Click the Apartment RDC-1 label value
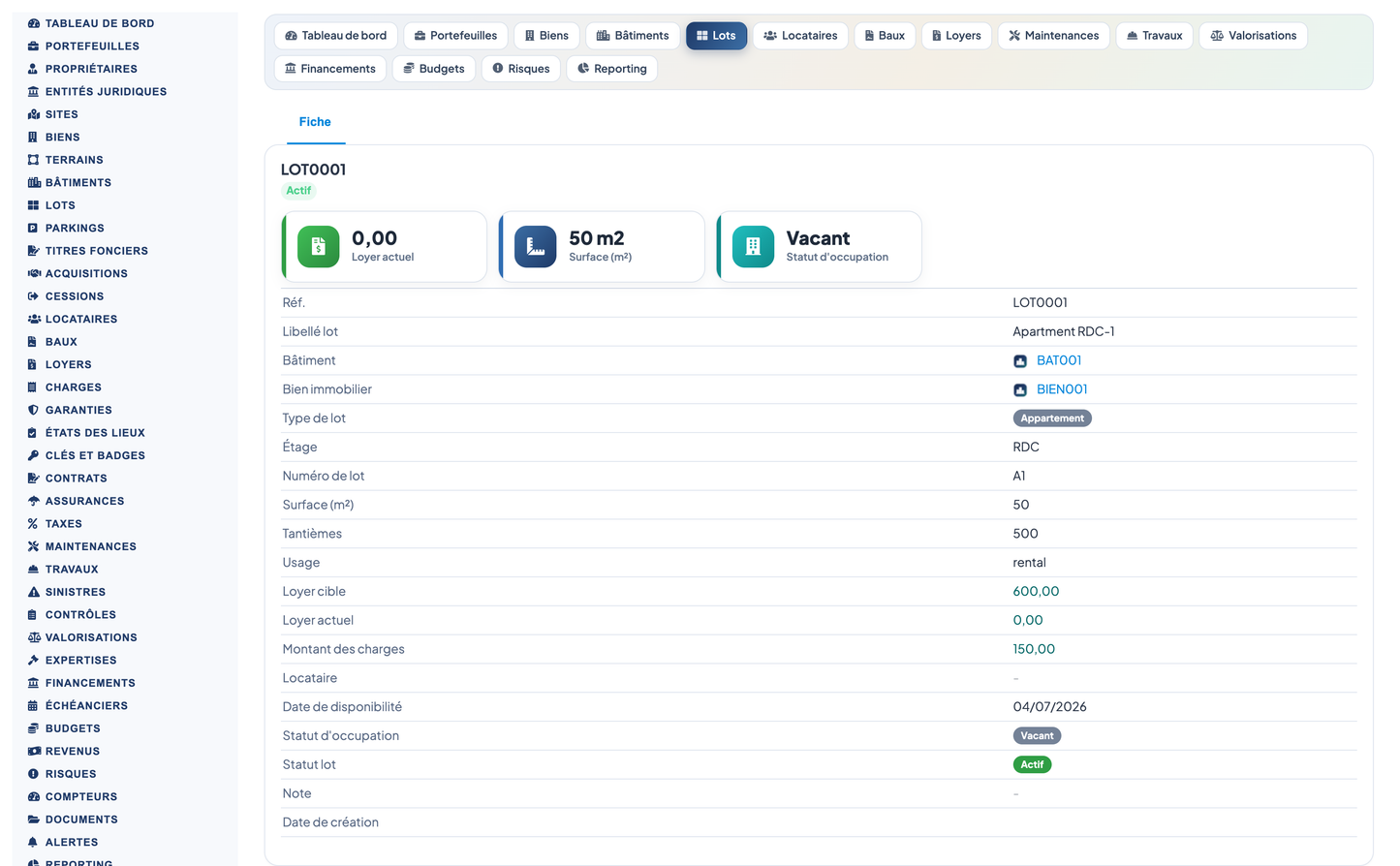 click(1064, 331)
